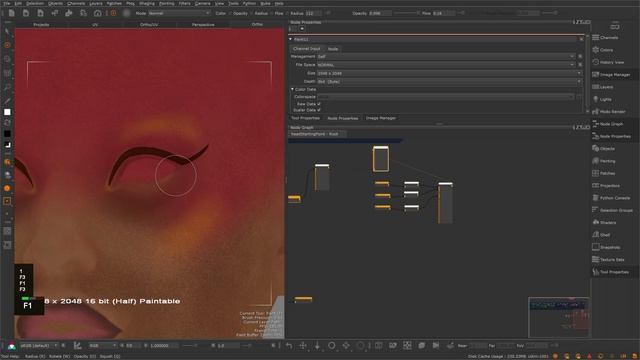The image size is (640, 360).
Task: Switch to the UV view tab
Action: click(x=95, y=24)
